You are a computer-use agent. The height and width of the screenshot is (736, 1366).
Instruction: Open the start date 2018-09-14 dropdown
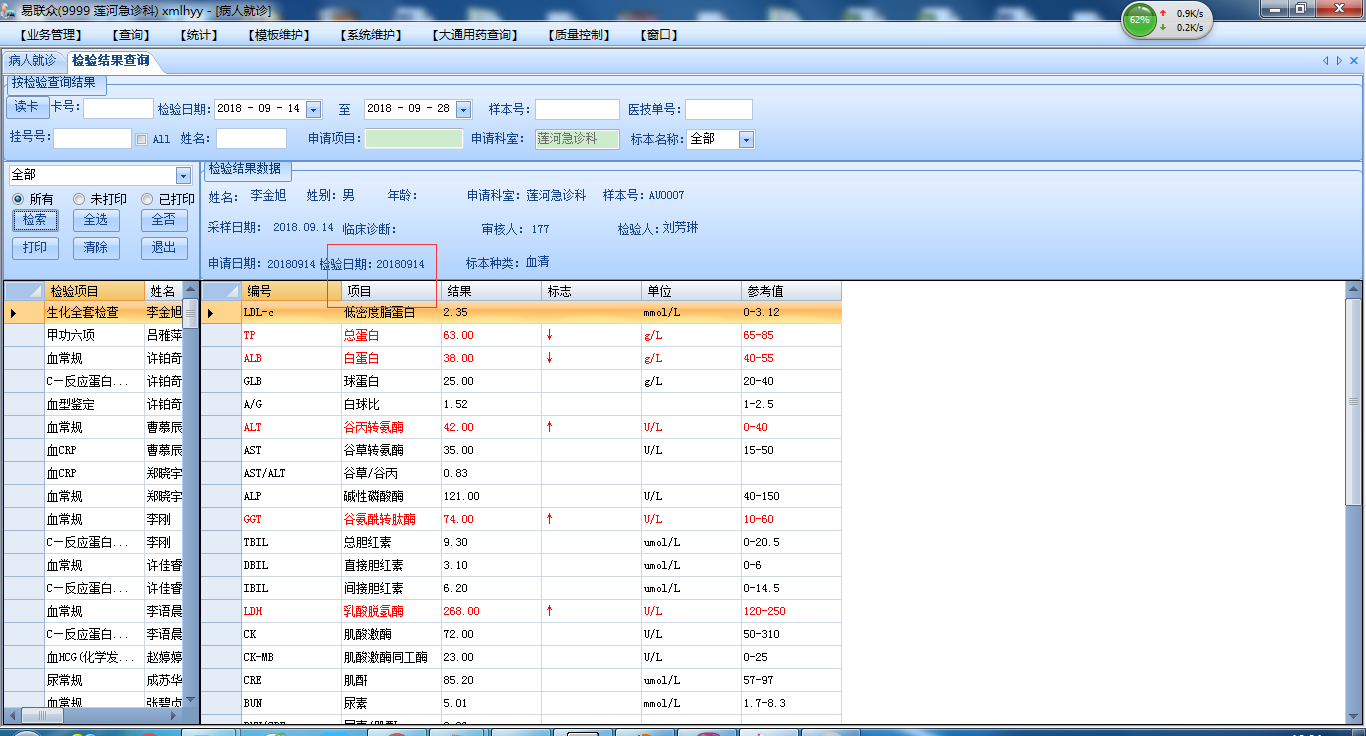[313, 109]
